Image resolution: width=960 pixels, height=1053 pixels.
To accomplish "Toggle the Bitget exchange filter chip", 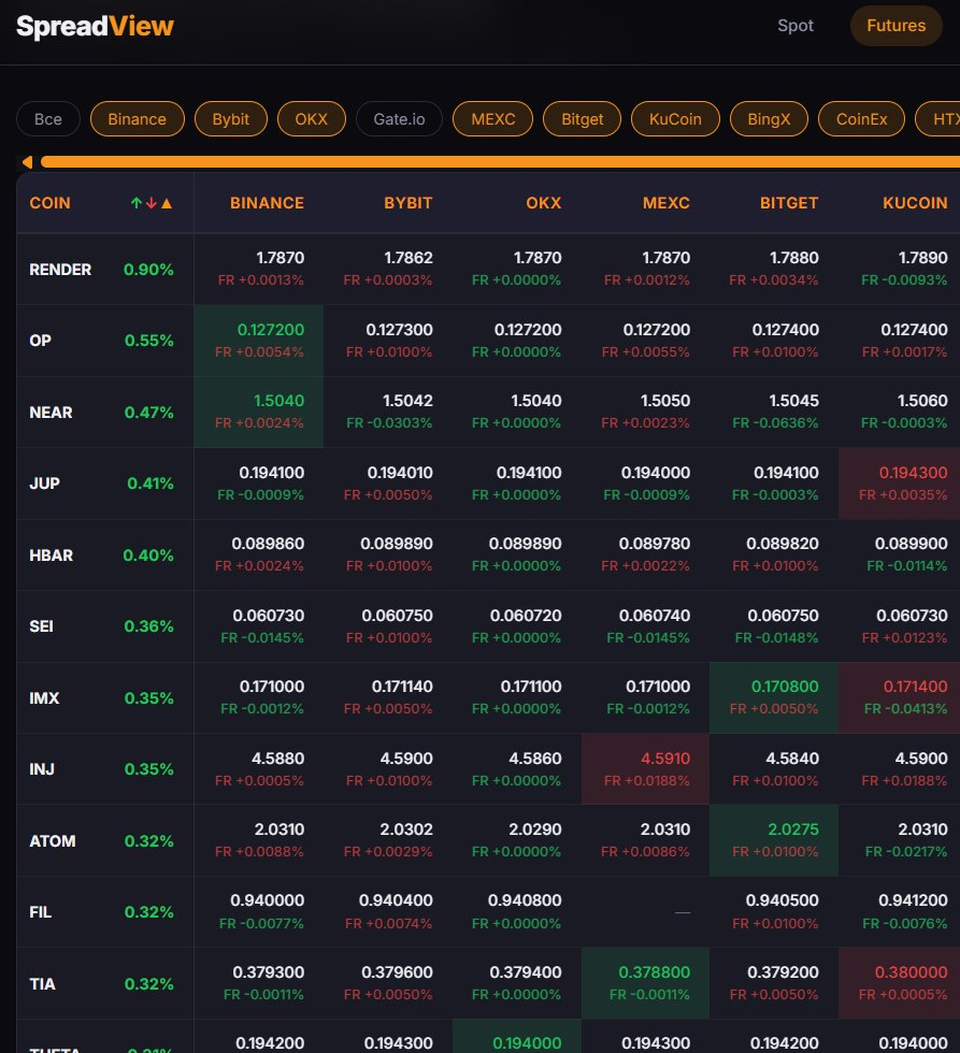I will pos(582,119).
